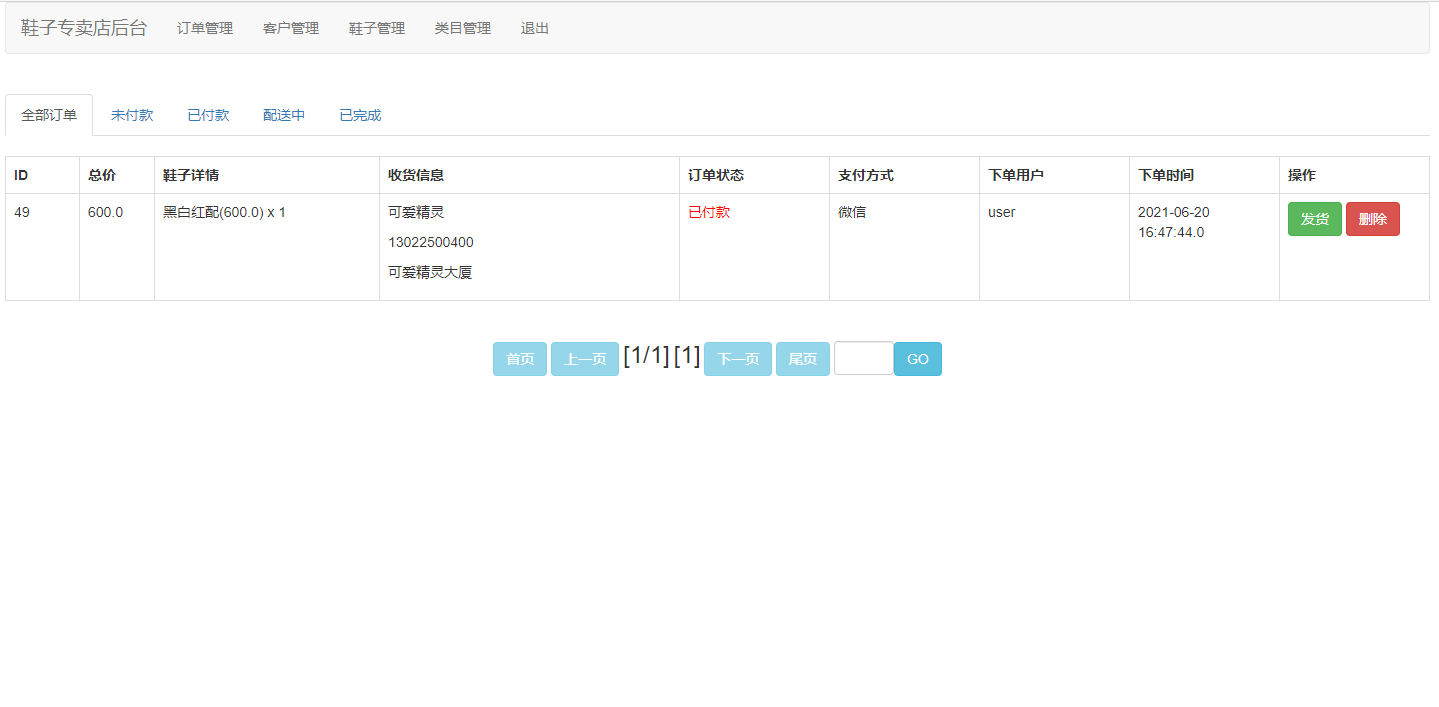1439x707 pixels.
Task: Open the 类目管理 menu item
Action: click(462, 28)
